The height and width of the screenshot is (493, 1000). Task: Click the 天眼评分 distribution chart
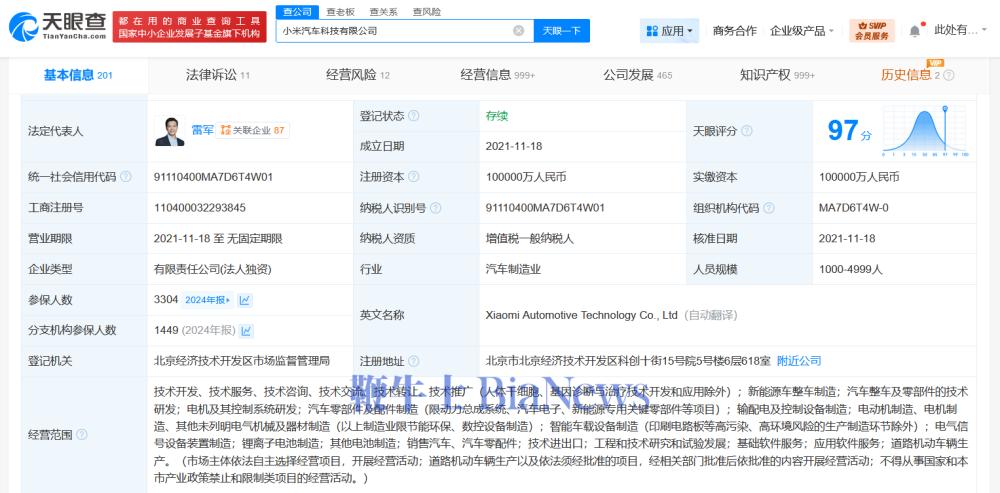[x=925, y=131]
